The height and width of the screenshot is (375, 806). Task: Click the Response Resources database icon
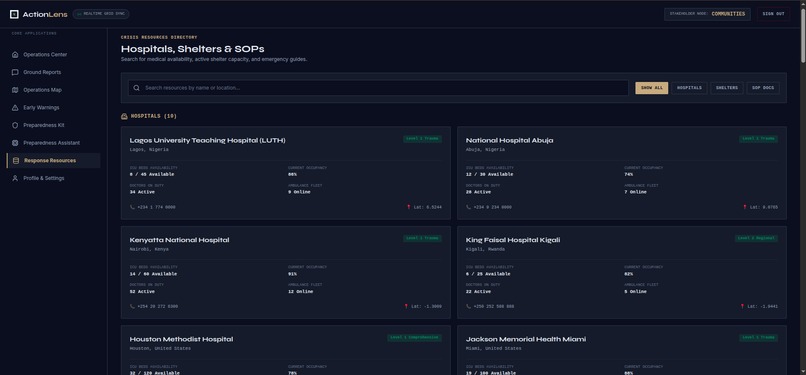(x=15, y=161)
